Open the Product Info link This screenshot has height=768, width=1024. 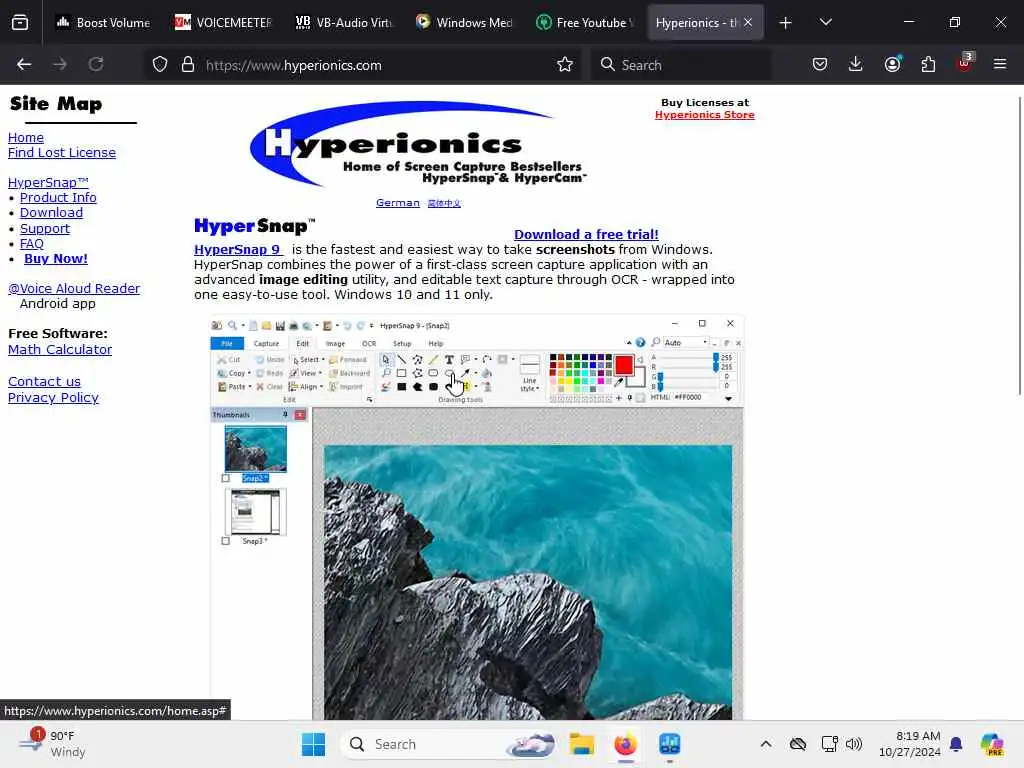tap(58, 198)
